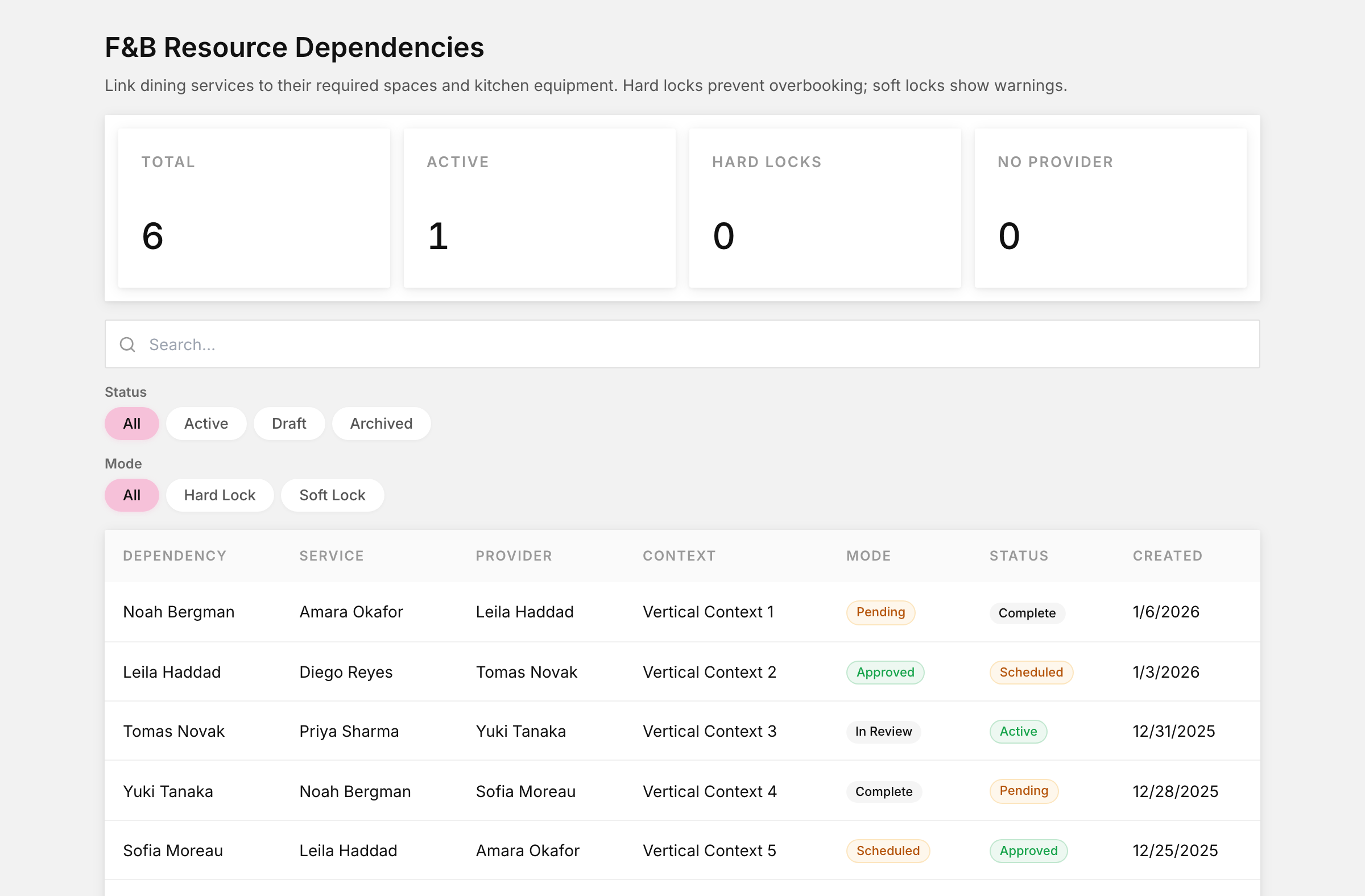The image size is (1365, 896).
Task: Click the 12/31/2025 created date
Action: [1174, 732]
